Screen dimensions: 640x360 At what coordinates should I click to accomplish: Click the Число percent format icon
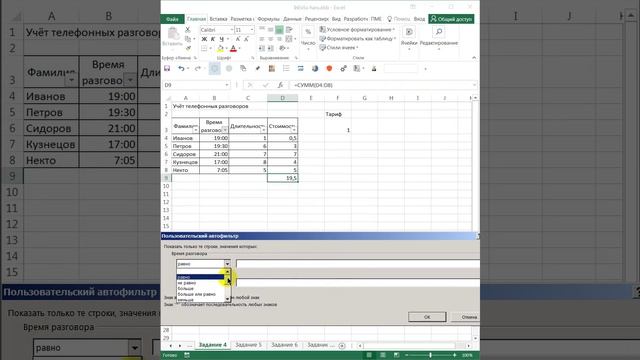coord(308,32)
